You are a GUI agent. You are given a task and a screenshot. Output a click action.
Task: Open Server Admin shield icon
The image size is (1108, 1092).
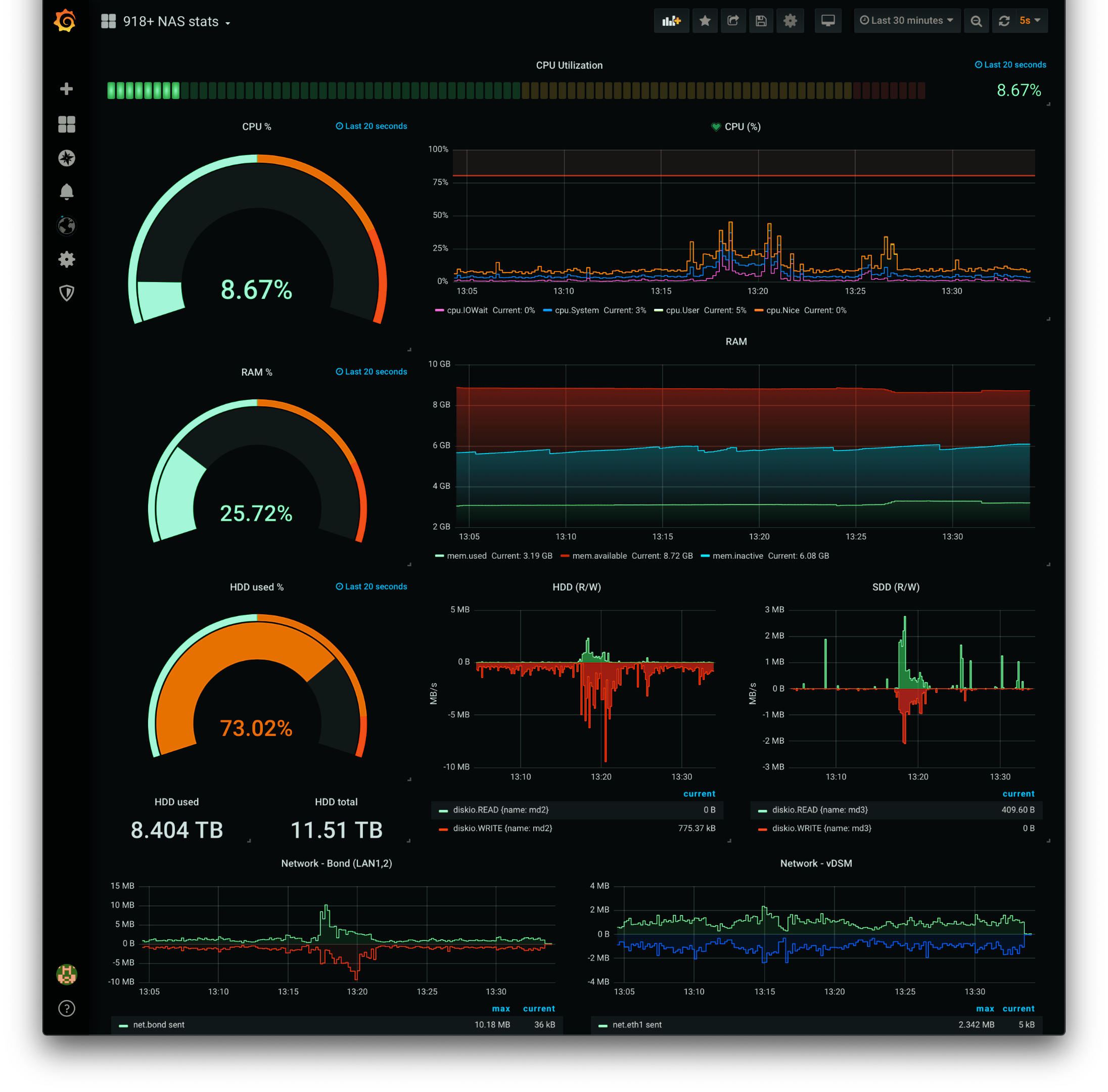[x=67, y=293]
